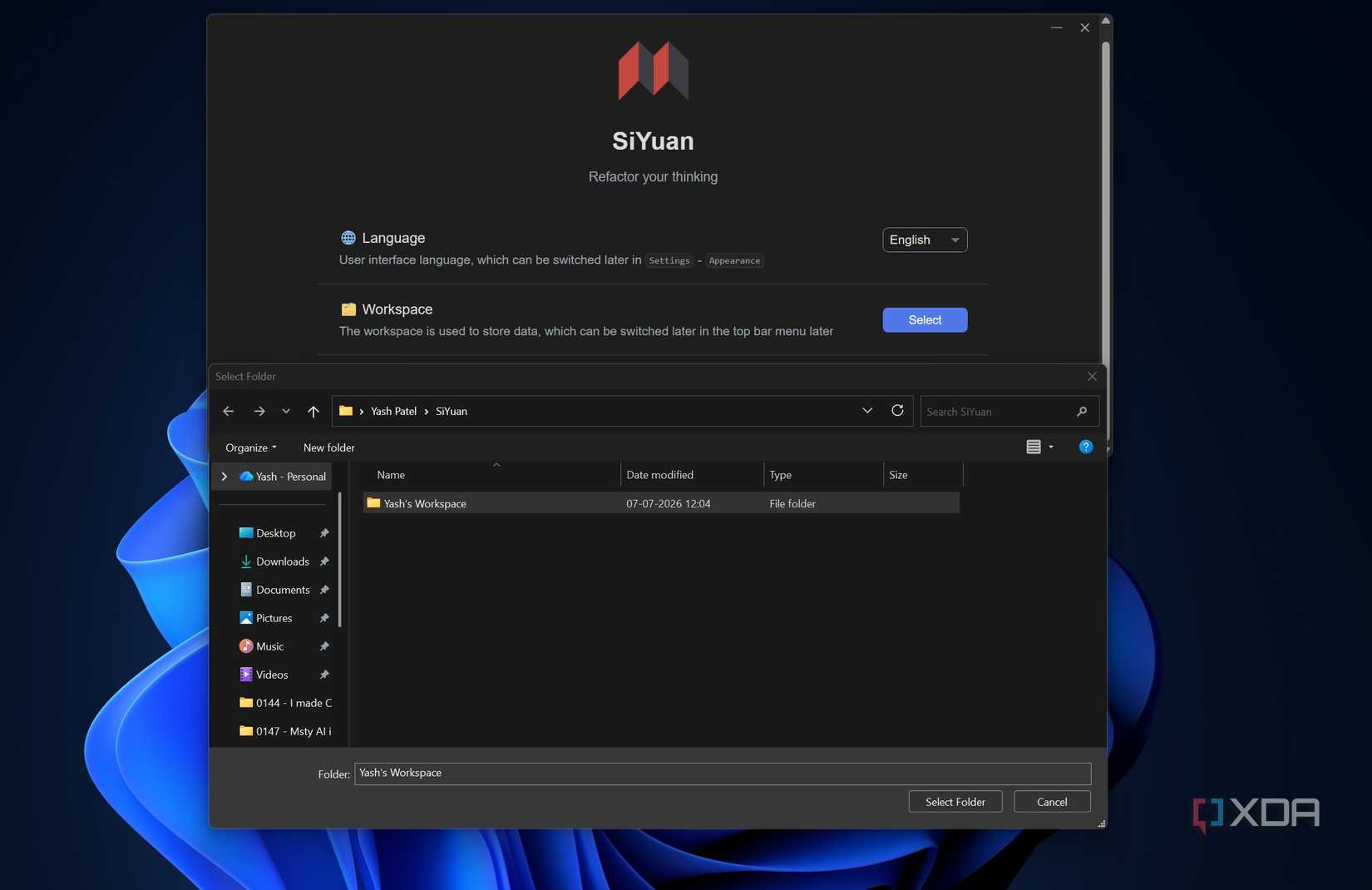The image size is (1372, 890).
Task: Click the pin icon next to Documents
Action: point(324,590)
